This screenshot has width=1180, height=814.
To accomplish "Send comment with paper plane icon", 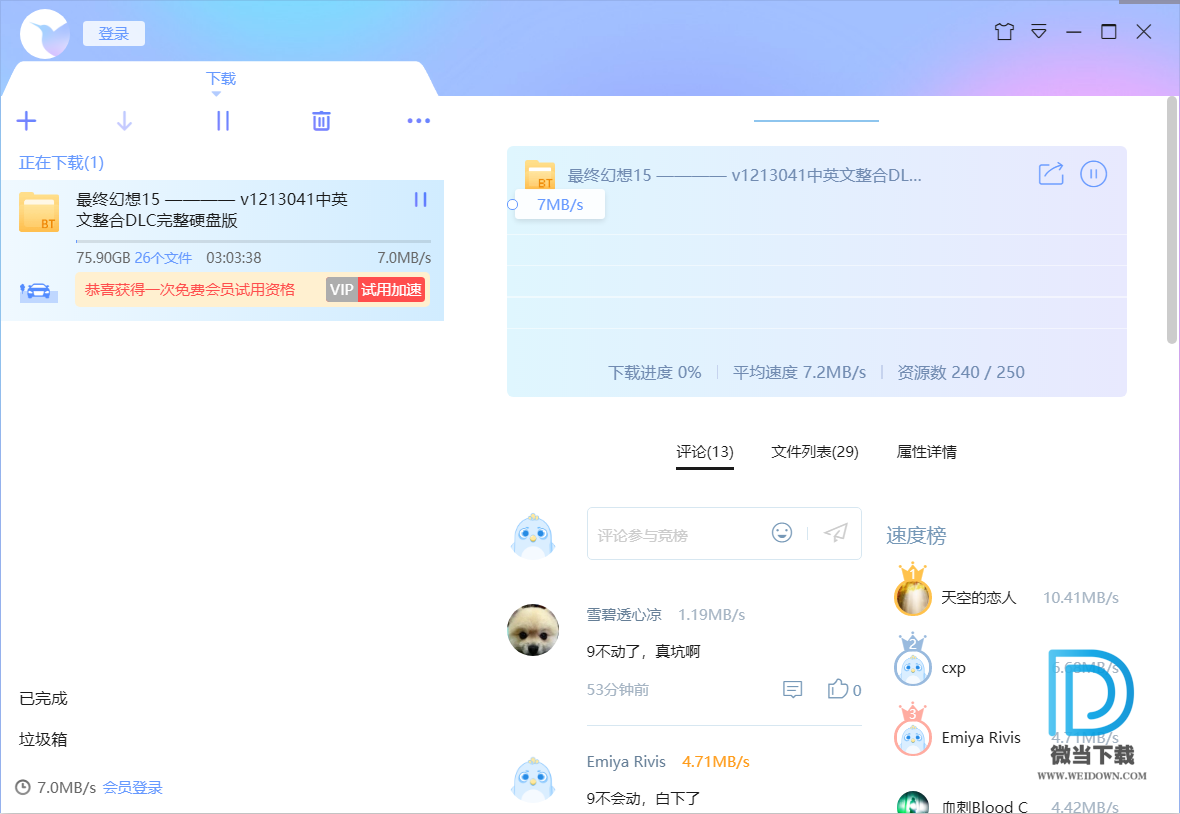I will pos(836,533).
